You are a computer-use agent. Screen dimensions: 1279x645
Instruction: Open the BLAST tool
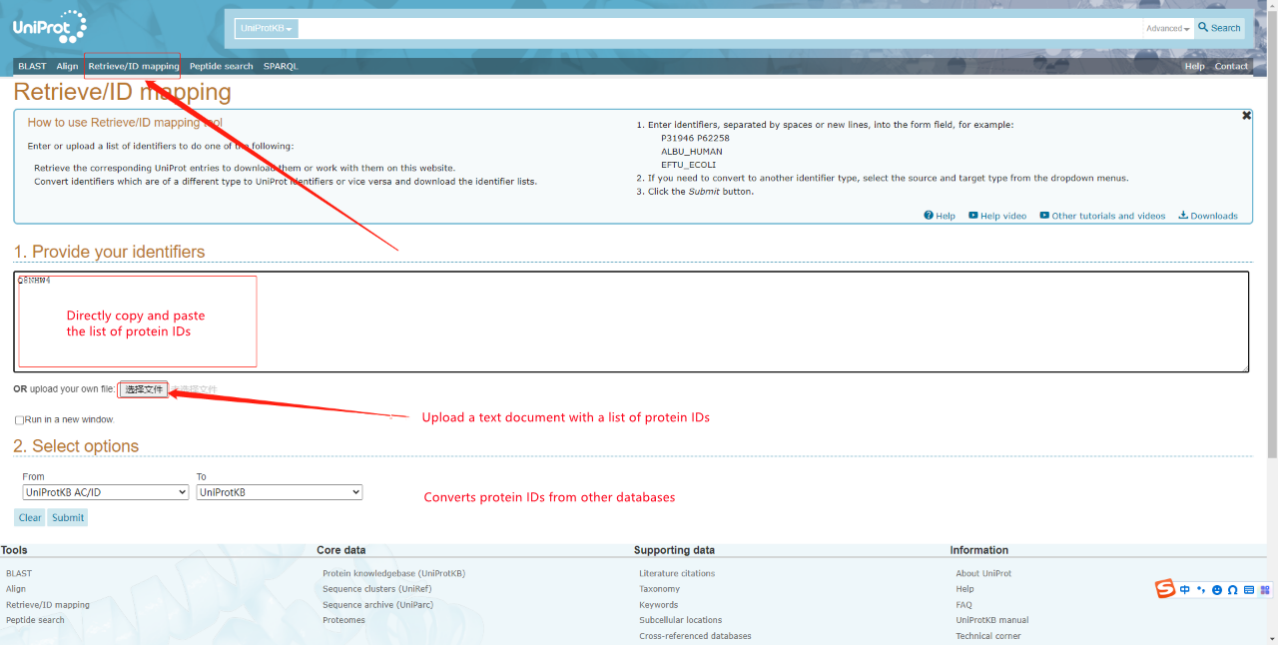32,66
